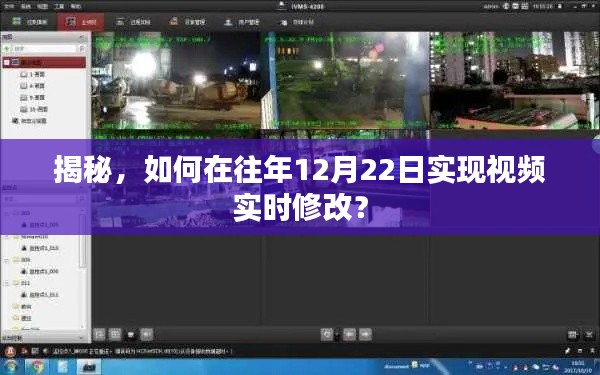Click the system tray clock

click(x=579, y=367)
